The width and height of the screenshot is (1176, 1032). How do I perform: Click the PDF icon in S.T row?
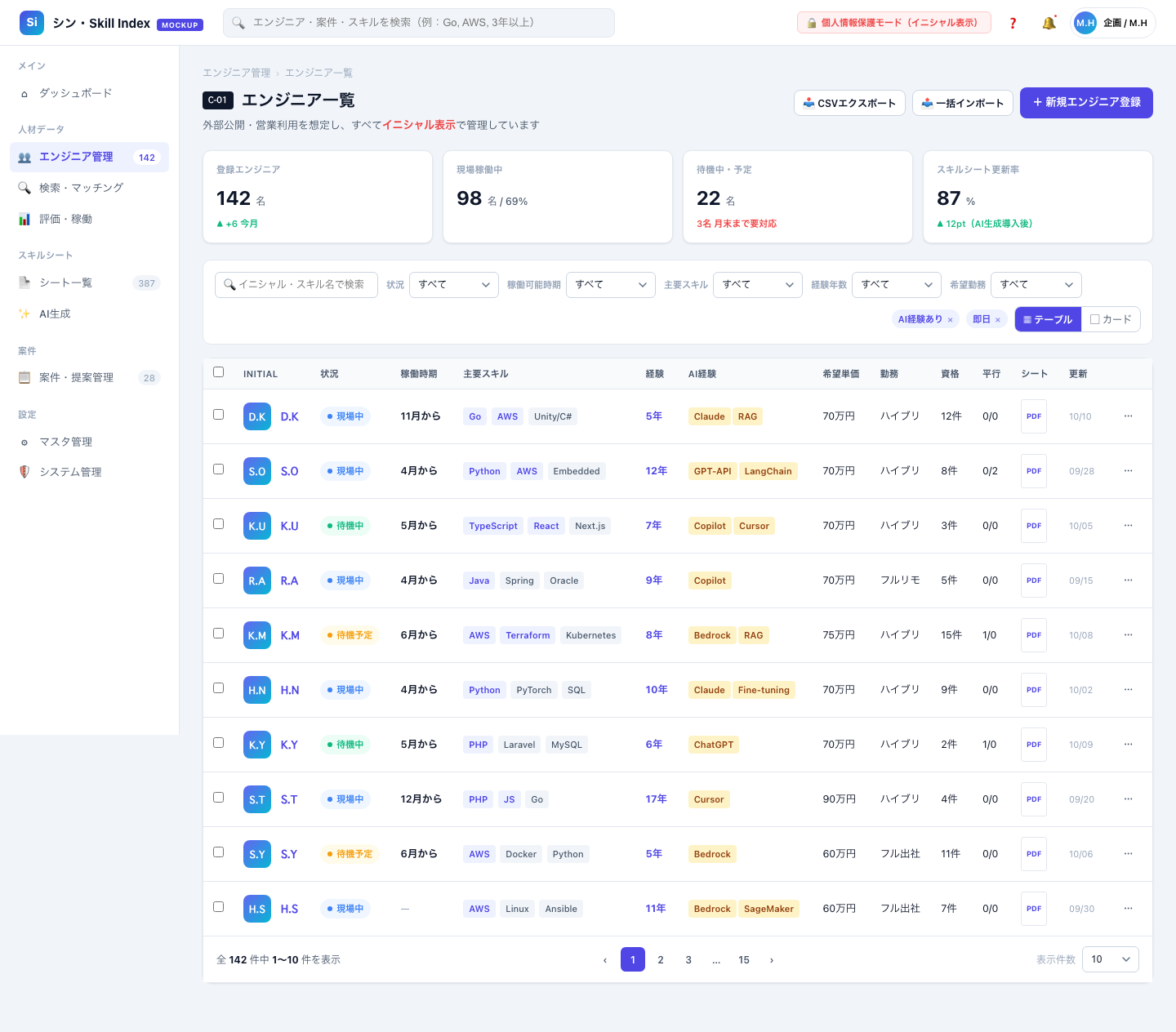[1034, 799]
